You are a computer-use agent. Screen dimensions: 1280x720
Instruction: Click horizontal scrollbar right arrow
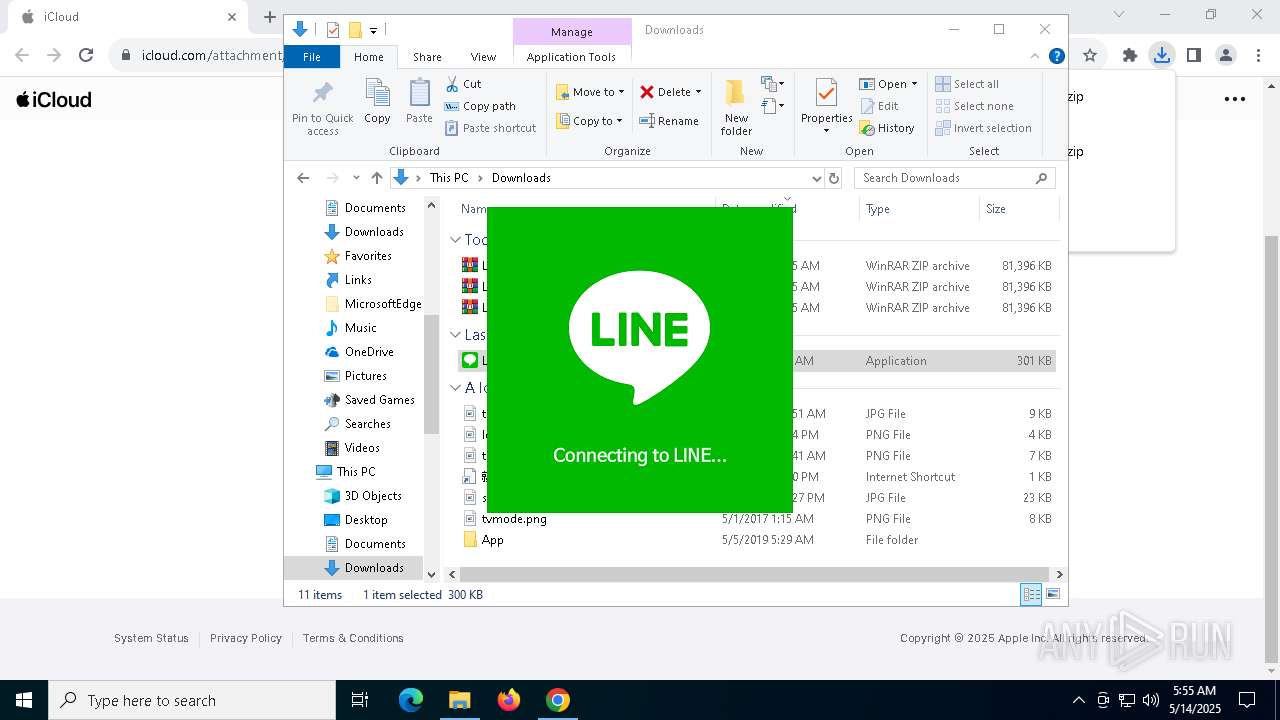pos(1060,574)
